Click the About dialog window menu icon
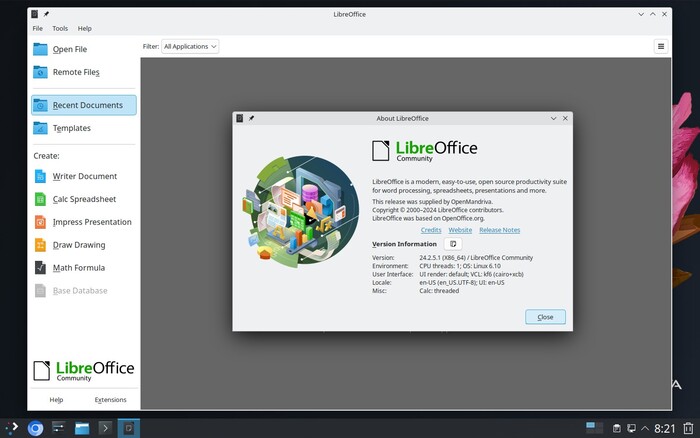This screenshot has height=438, width=700. (x=240, y=118)
